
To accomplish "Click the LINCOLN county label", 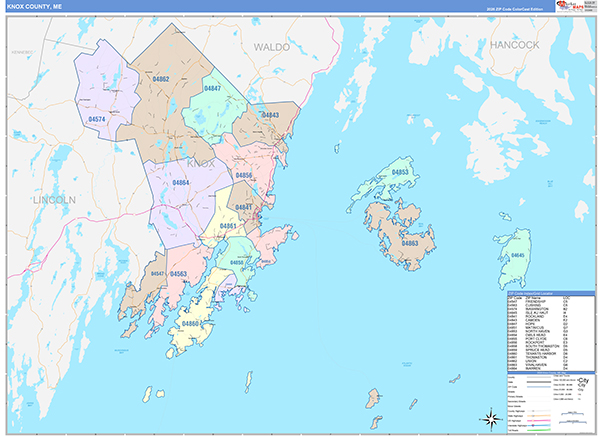I will 54,200.
